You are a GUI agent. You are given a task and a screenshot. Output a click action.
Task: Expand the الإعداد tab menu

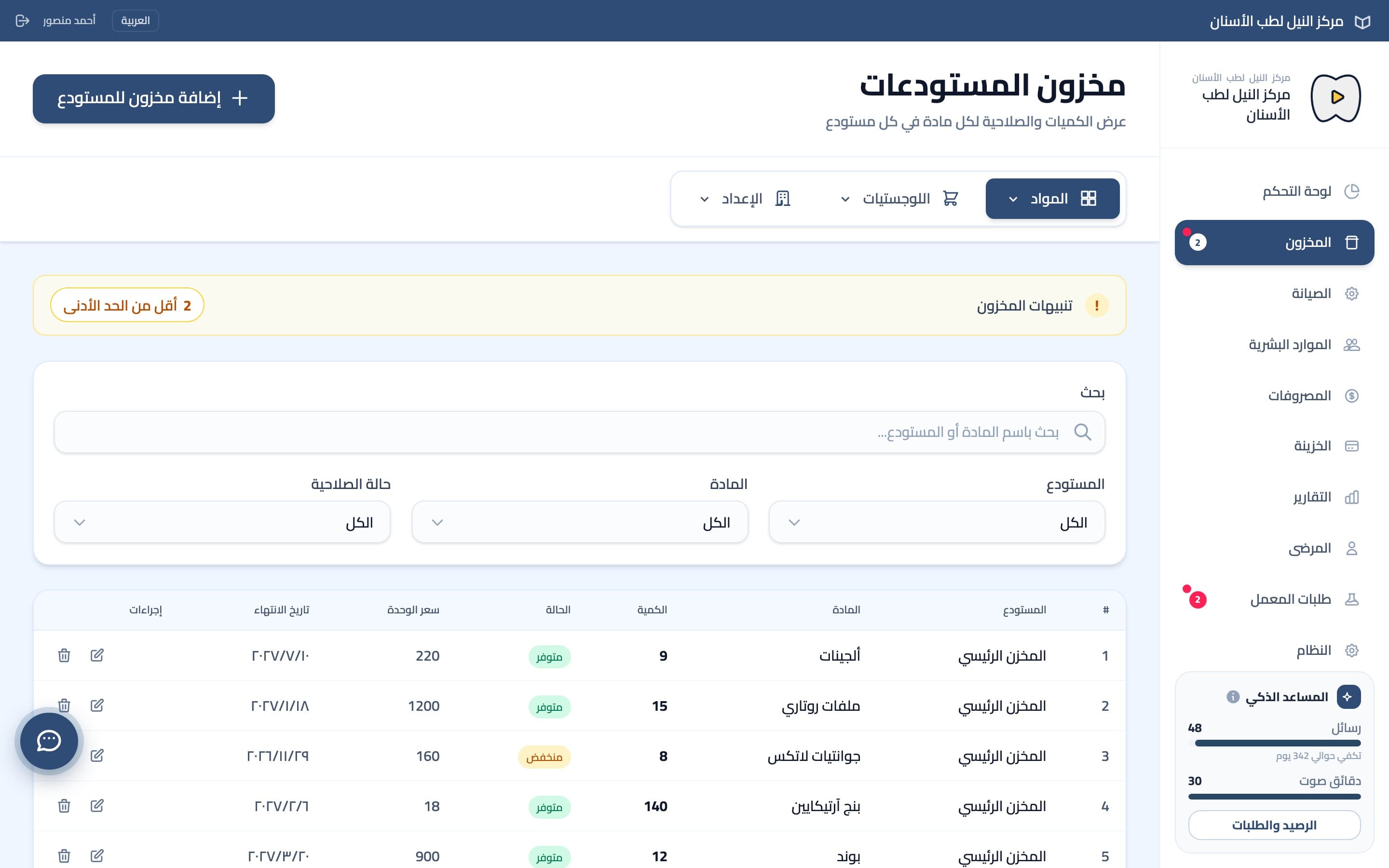pos(745,199)
